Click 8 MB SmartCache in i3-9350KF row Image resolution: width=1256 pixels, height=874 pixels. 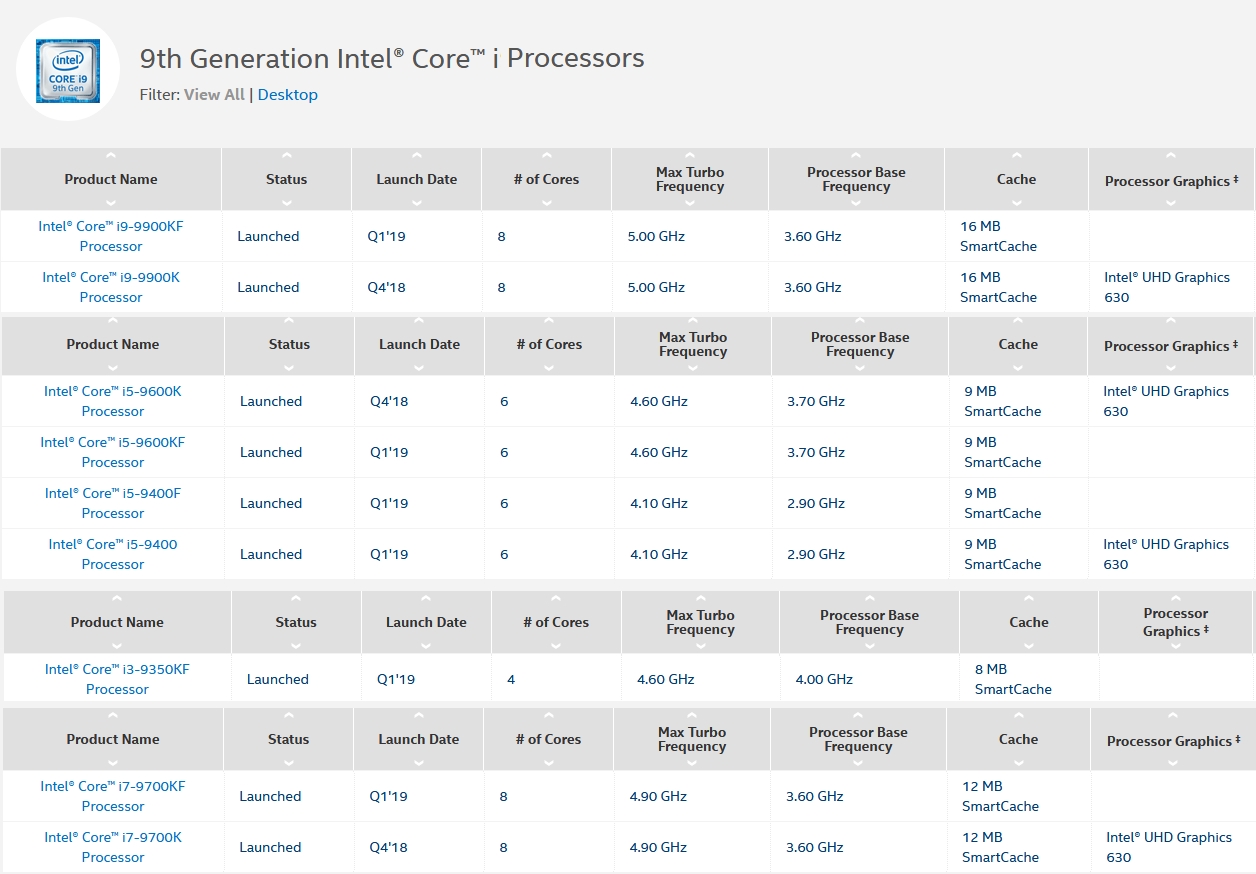point(1013,679)
